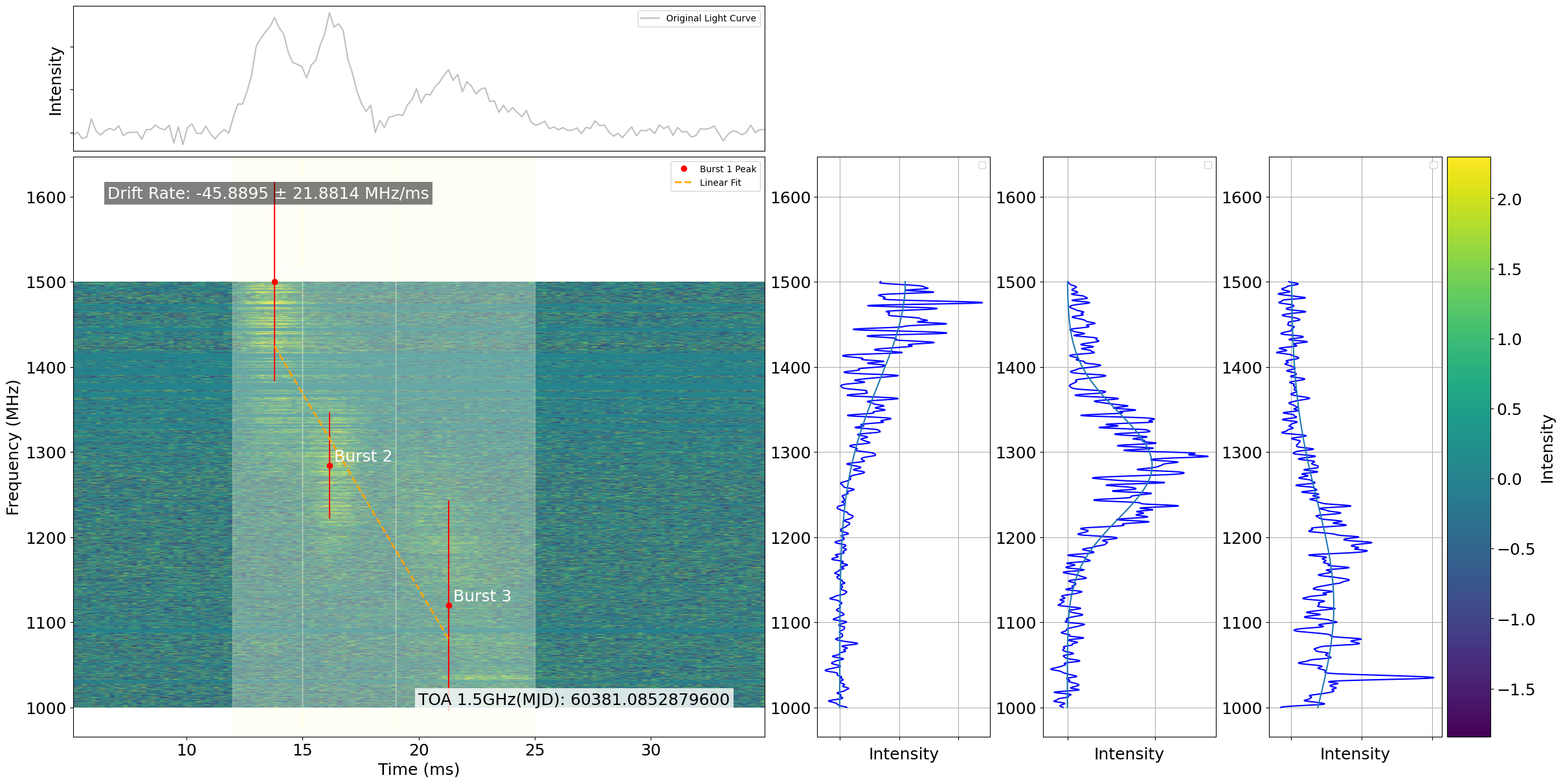
Task: Click the Intensity label under the first spectrum panel
Action: coord(903,754)
